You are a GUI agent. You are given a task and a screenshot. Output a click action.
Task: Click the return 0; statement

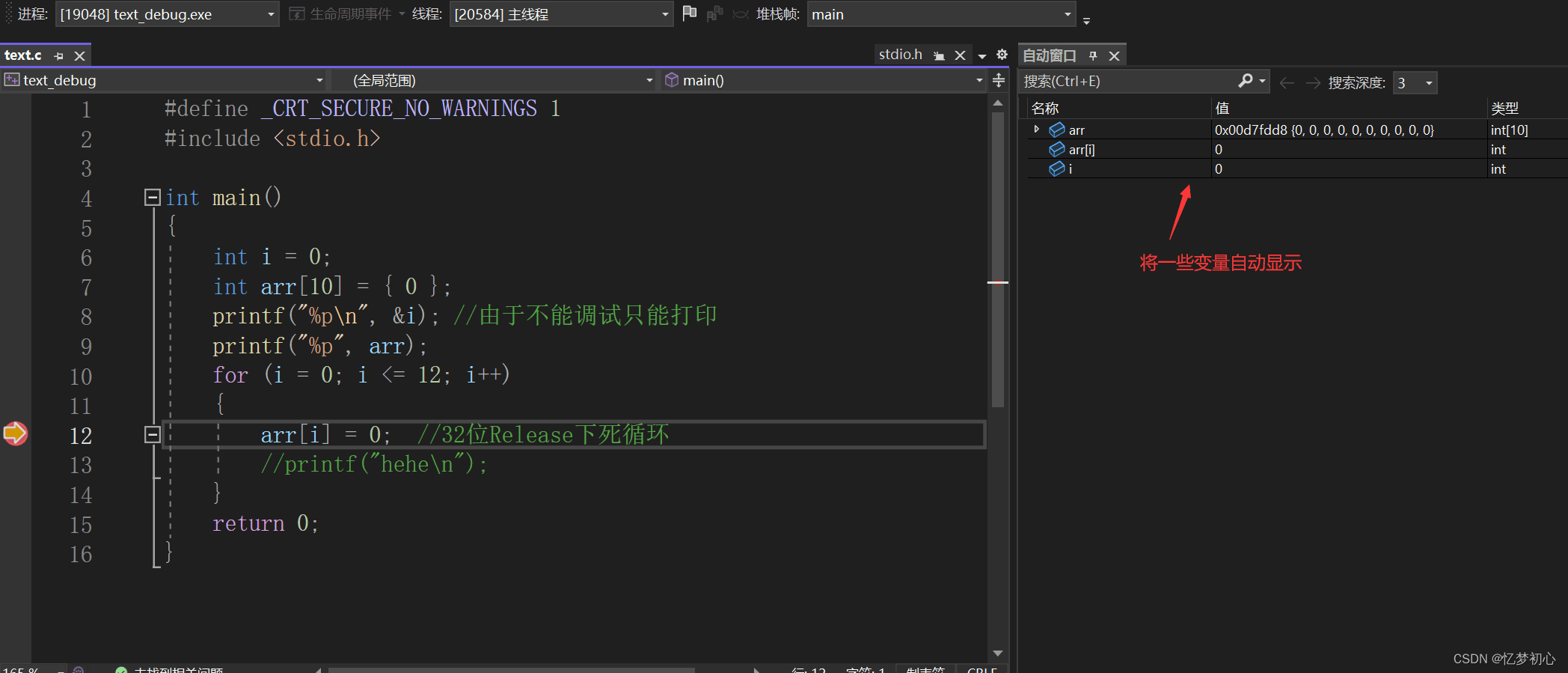[x=266, y=523]
